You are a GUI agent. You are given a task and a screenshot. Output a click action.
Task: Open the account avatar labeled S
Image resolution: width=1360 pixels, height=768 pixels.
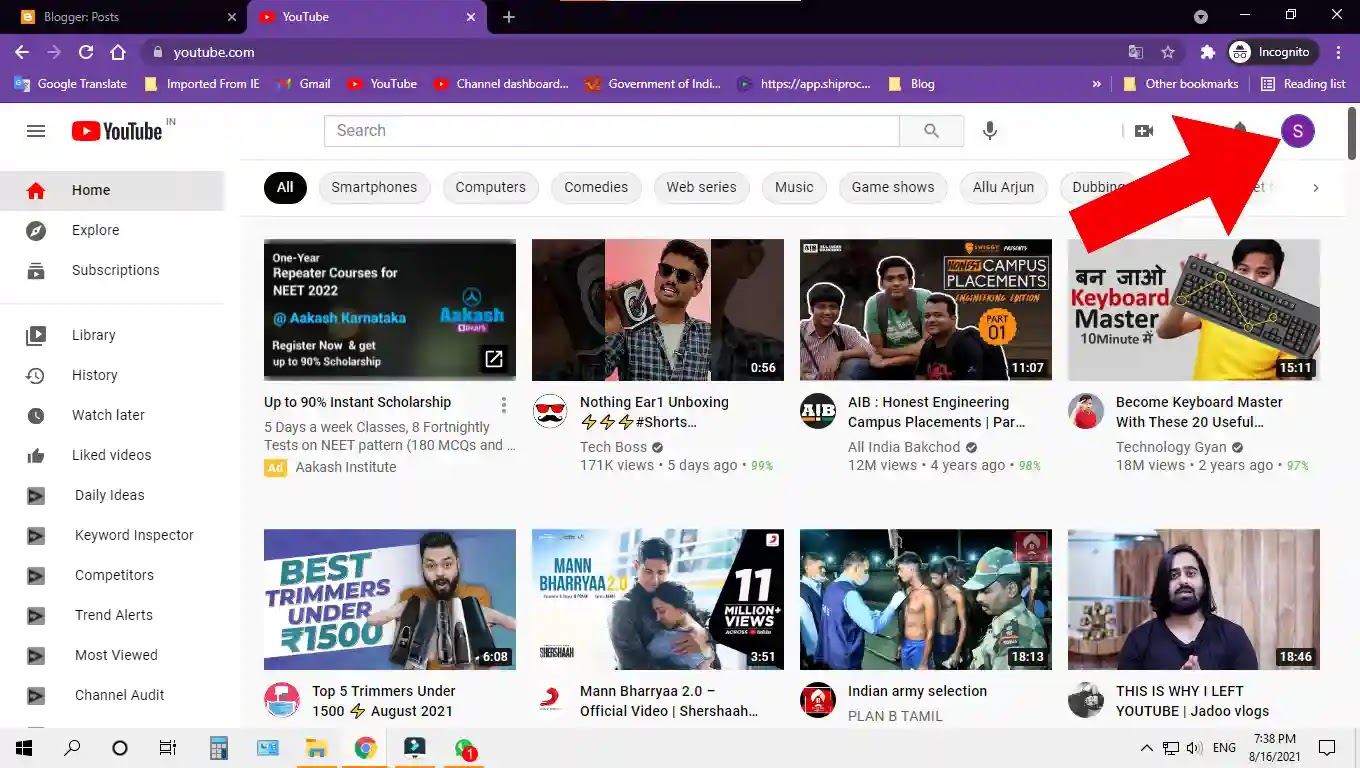(1298, 131)
